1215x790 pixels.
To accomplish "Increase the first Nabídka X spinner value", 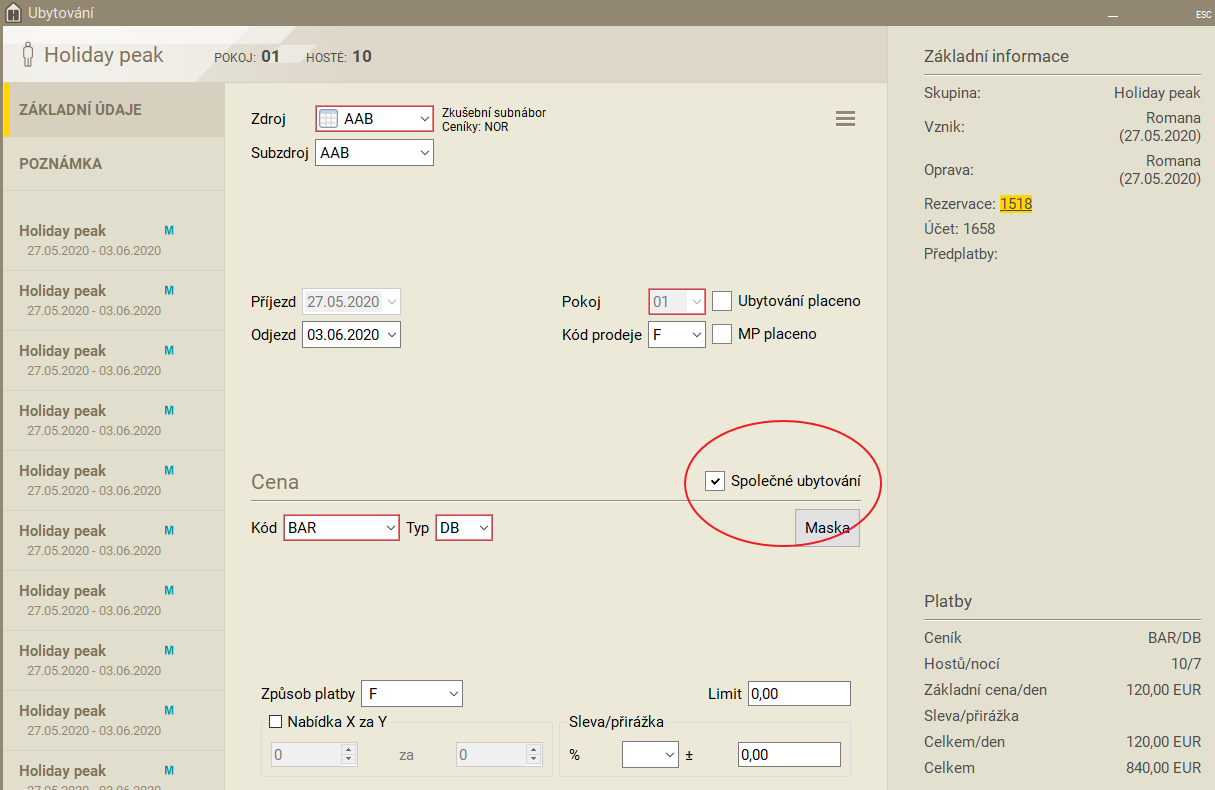I will (x=348, y=750).
